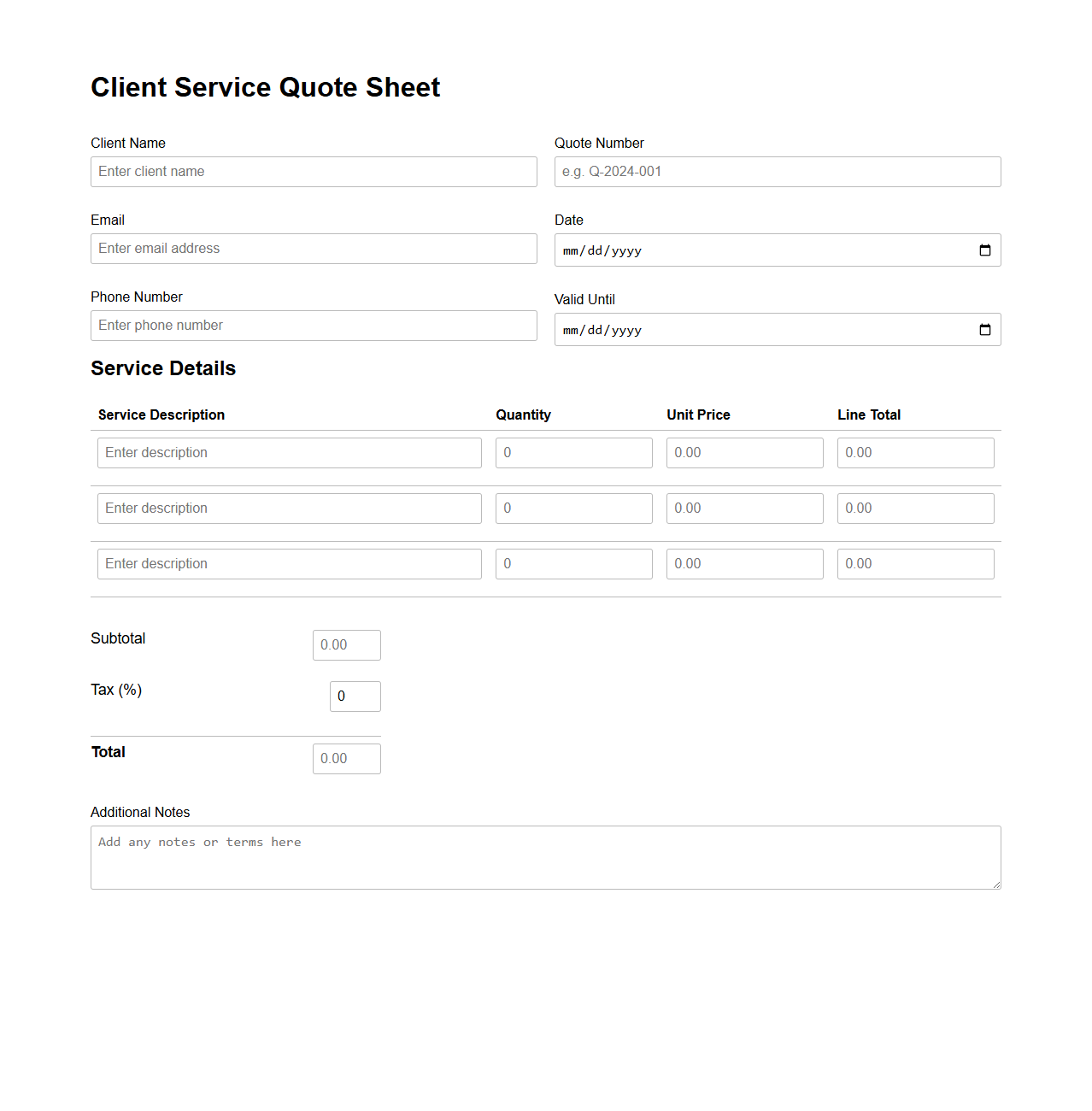Select the third row Line Total field
1092x1111 pixels.
(915, 563)
